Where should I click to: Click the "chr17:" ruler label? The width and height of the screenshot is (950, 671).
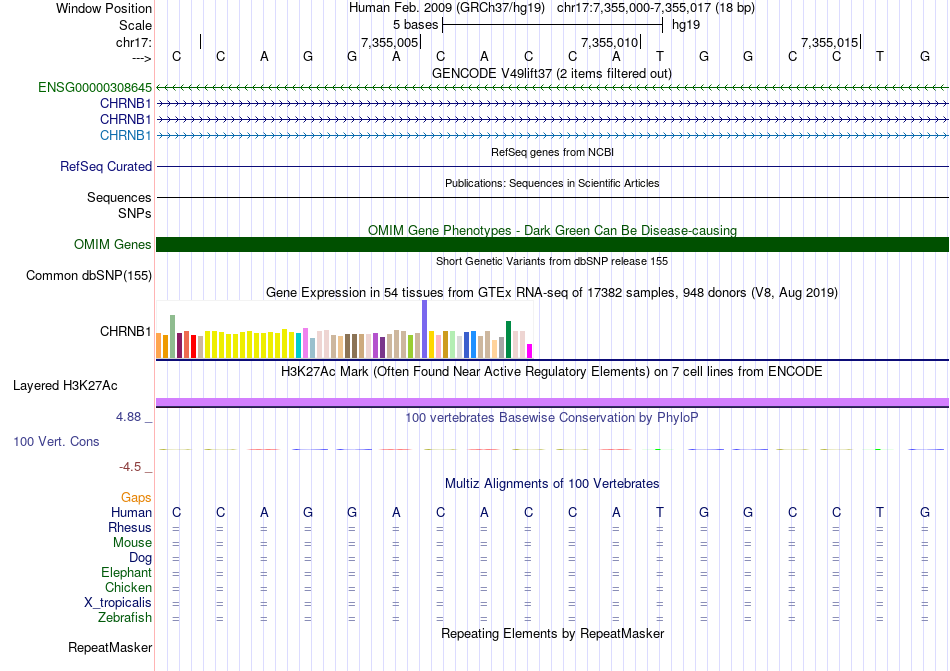pyautogui.click(x=134, y=42)
